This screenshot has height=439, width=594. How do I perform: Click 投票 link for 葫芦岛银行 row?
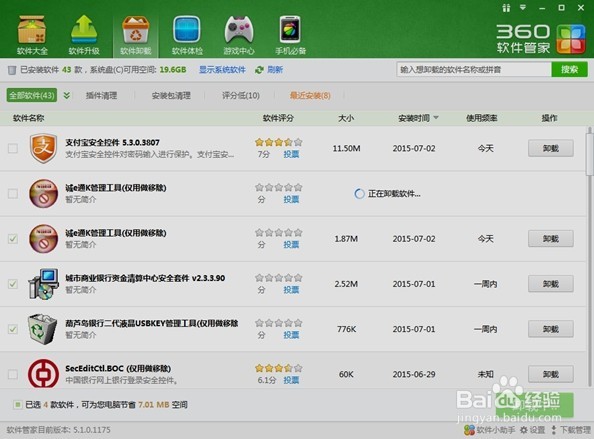pos(291,335)
